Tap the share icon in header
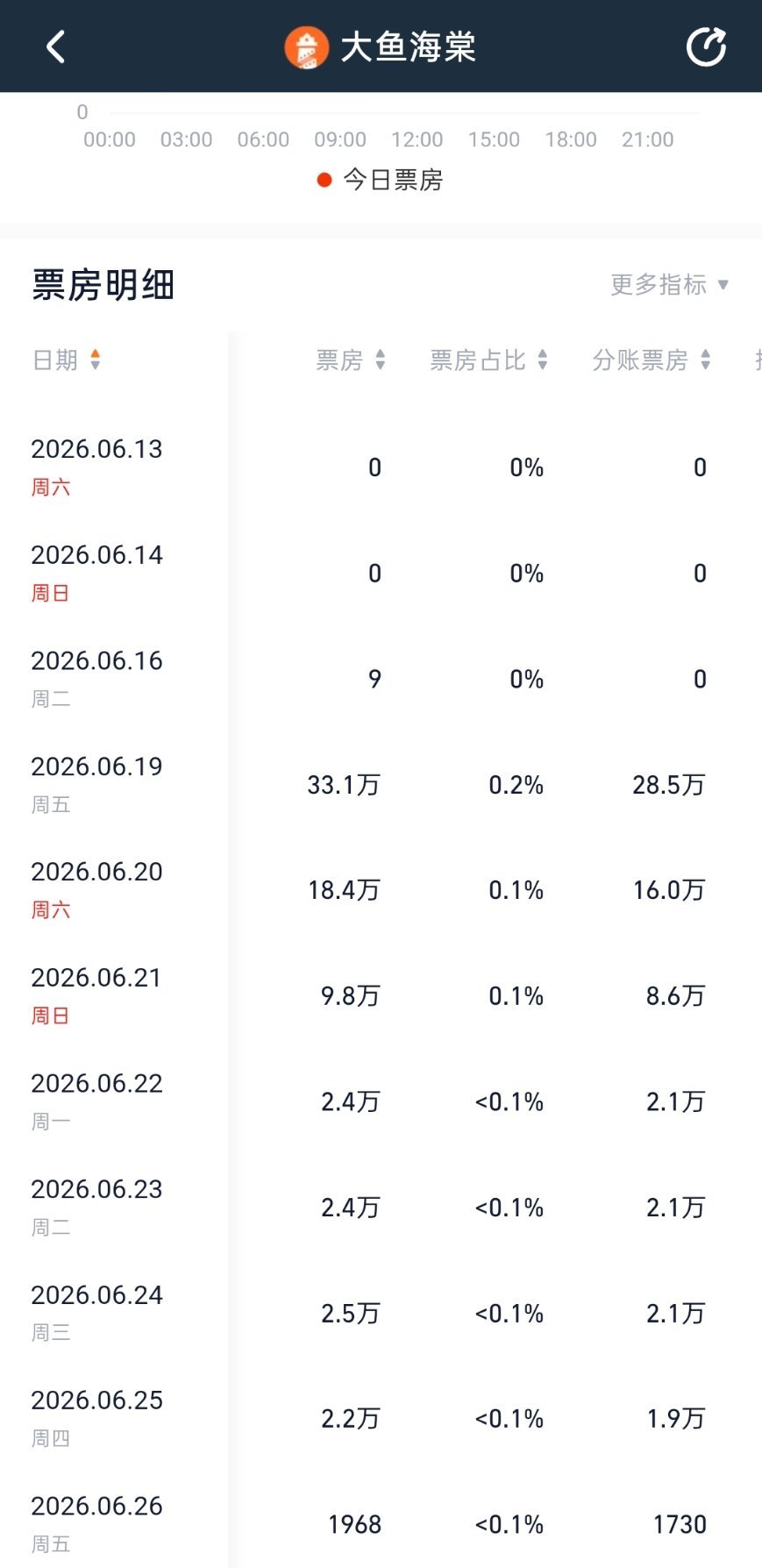762x1568 pixels. (x=706, y=46)
